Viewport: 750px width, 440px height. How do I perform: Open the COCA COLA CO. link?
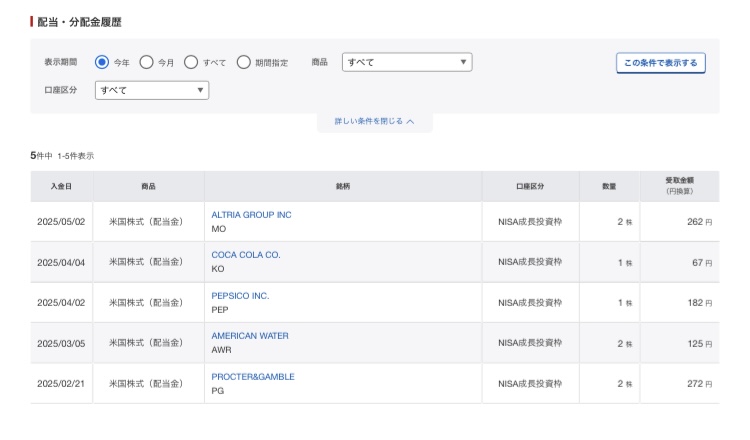[246, 255]
